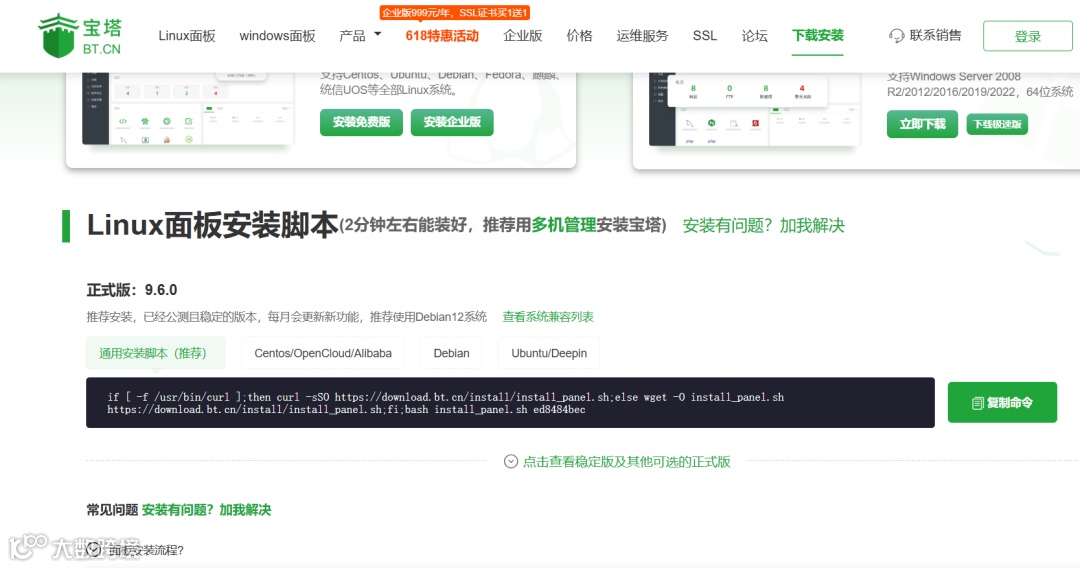Click the 立即下载 Windows button
The height and width of the screenshot is (568, 1080).
(922, 124)
